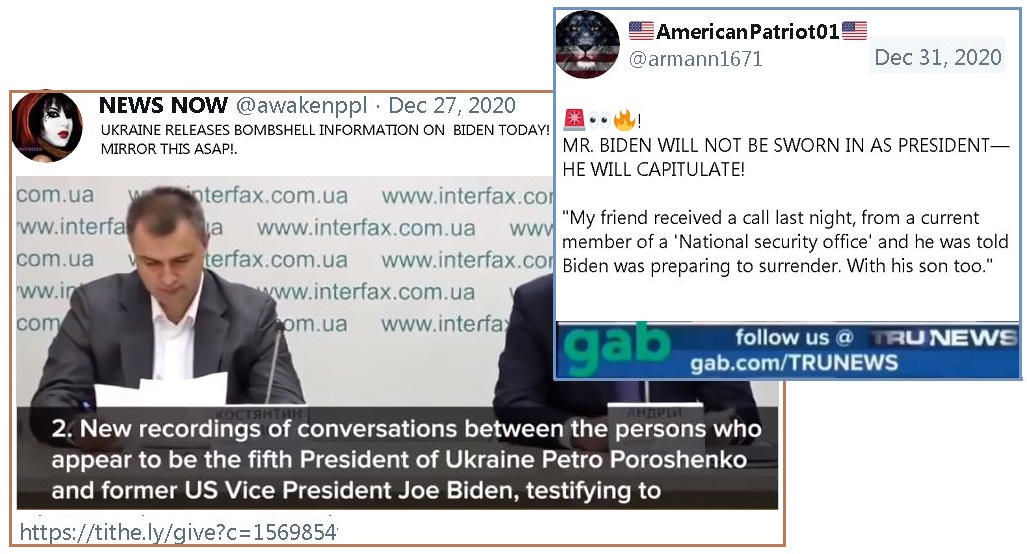Click the video subtitle about Poroshenko
This screenshot has height=554, width=1027.
click(406, 459)
